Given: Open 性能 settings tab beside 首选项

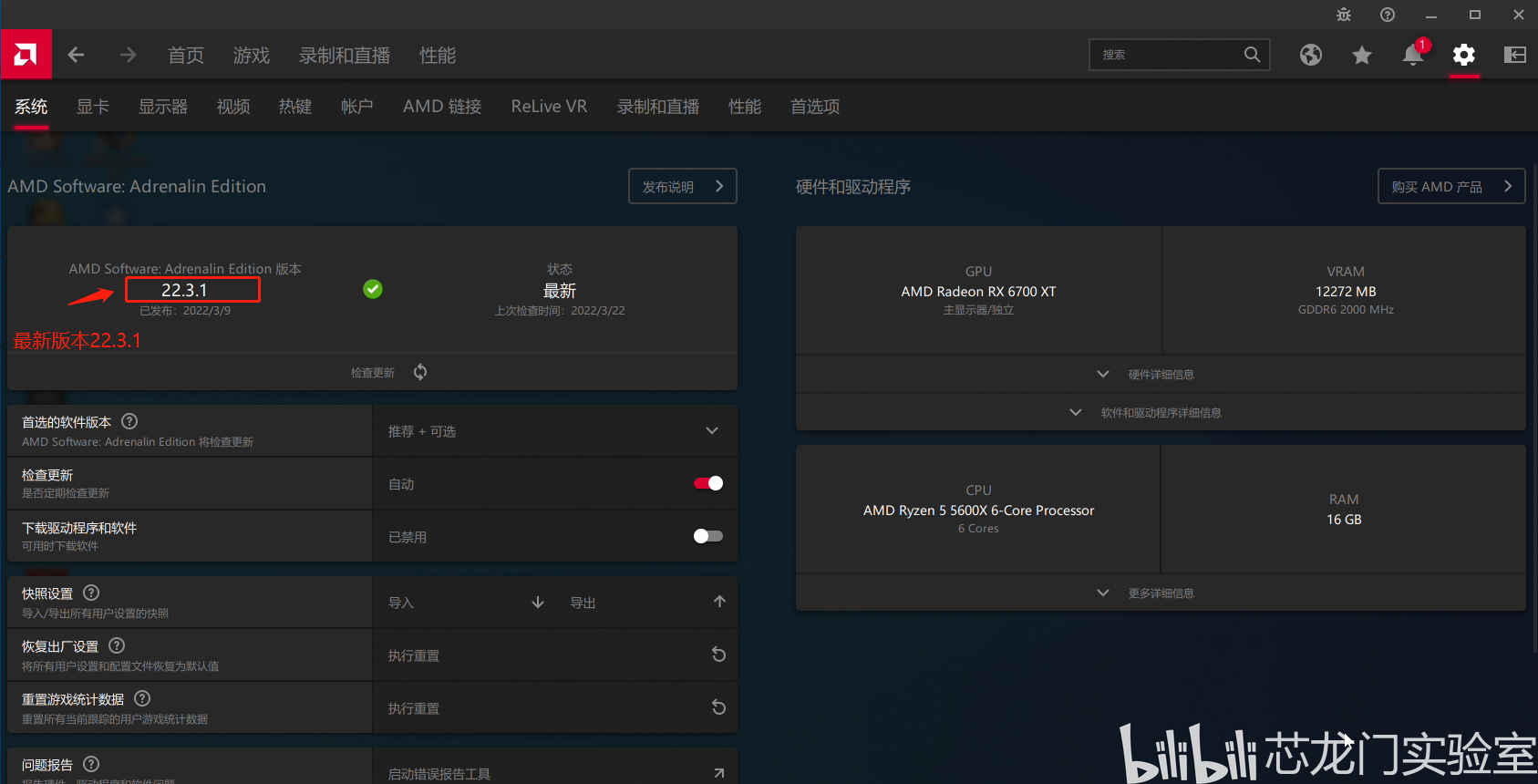Looking at the screenshot, I should (x=745, y=107).
